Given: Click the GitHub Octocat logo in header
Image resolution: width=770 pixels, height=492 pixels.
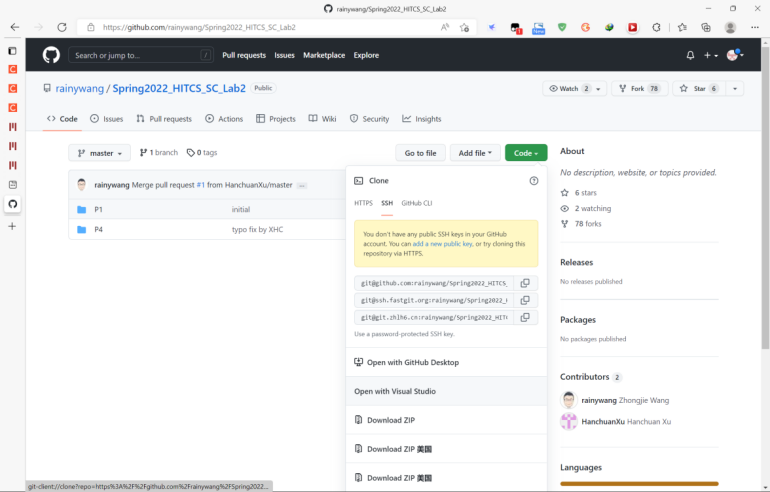Looking at the screenshot, I should pos(51,55).
